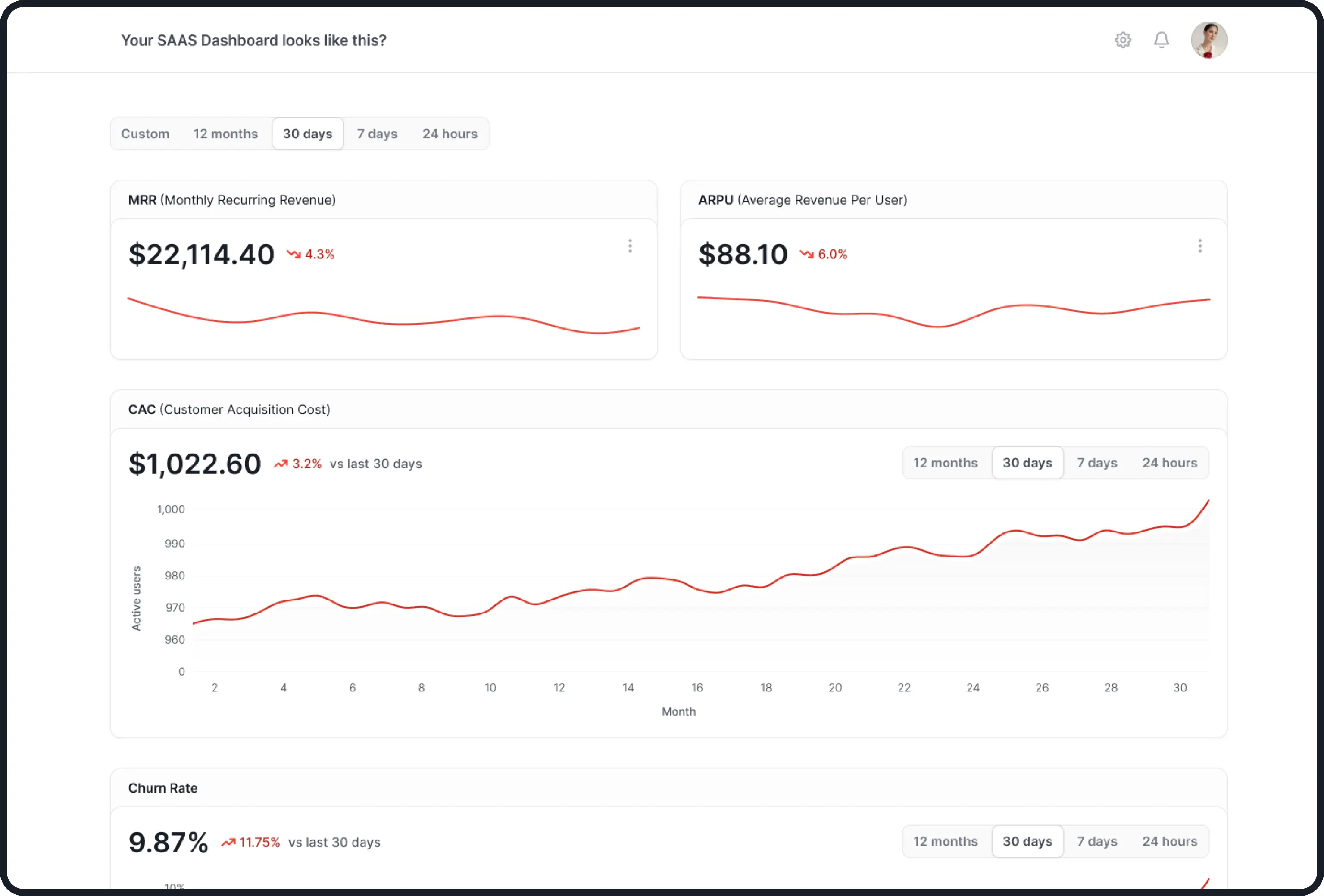Set Churn Rate range to 12 months

(946, 841)
